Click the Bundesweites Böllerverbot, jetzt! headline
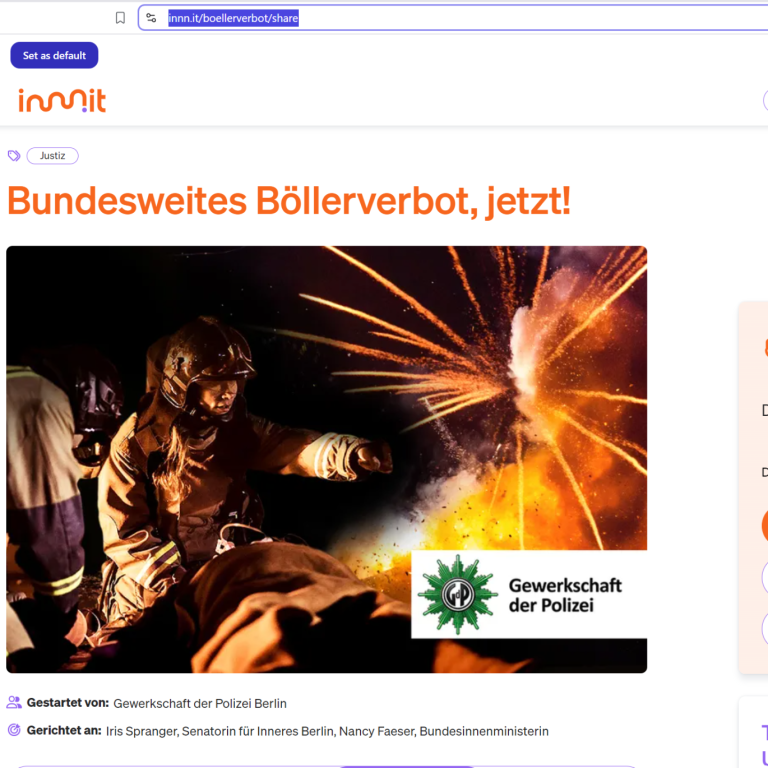Screen dimensions: 768x768 point(289,201)
